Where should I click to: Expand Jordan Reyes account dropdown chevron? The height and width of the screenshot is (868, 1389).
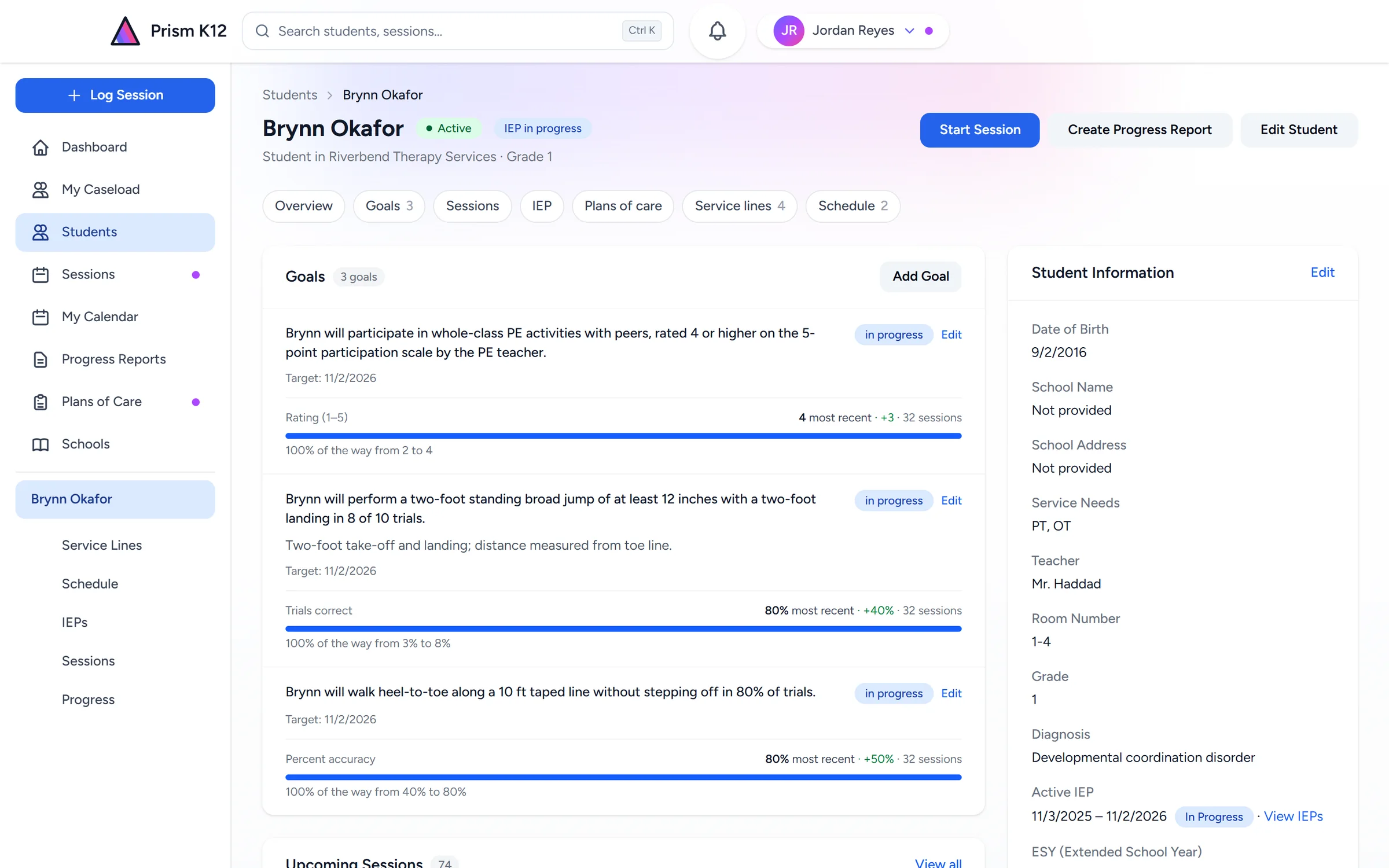(910, 31)
